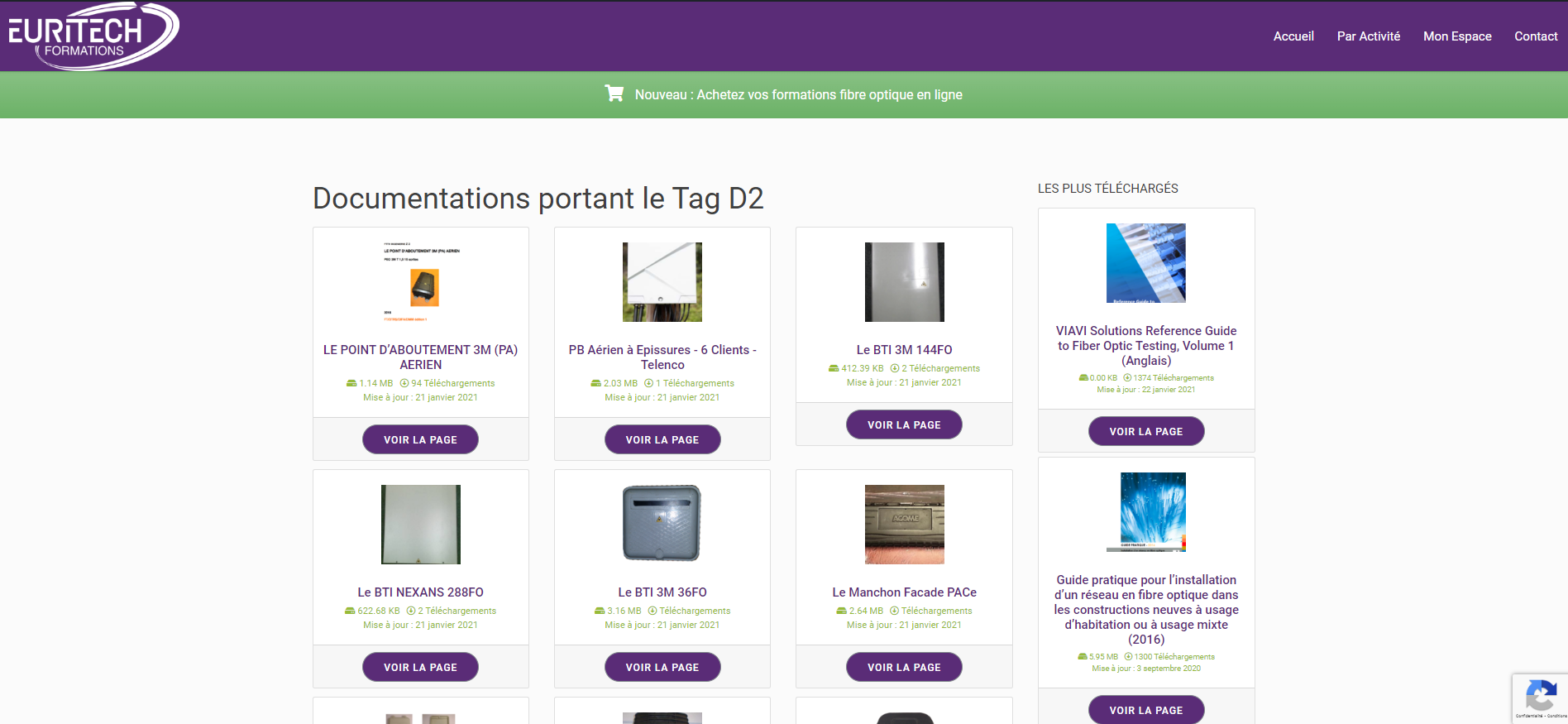View page for Point d'aboutement 3M aérien

(x=420, y=439)
